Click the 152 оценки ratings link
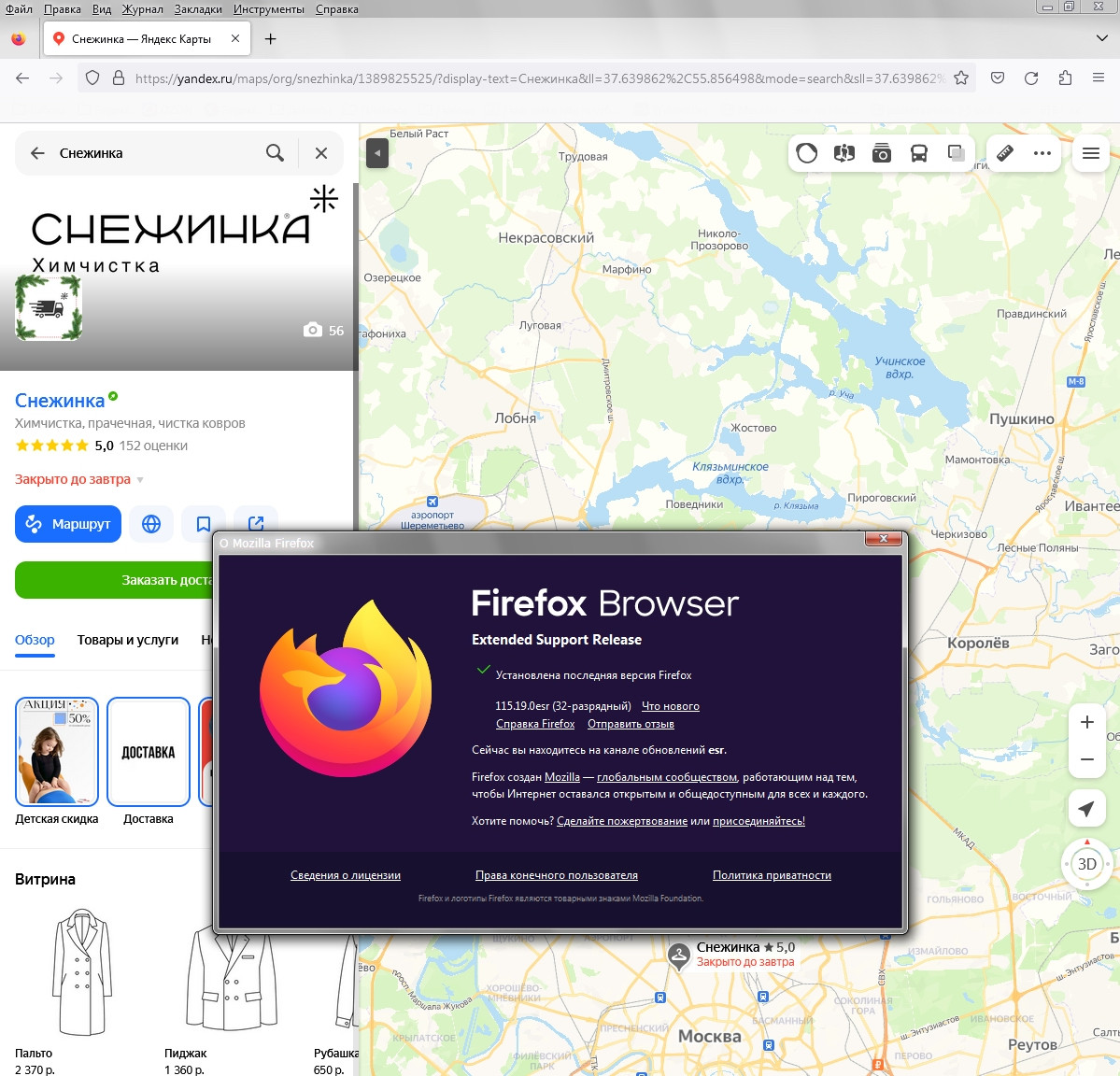 [x=153, y=446]
